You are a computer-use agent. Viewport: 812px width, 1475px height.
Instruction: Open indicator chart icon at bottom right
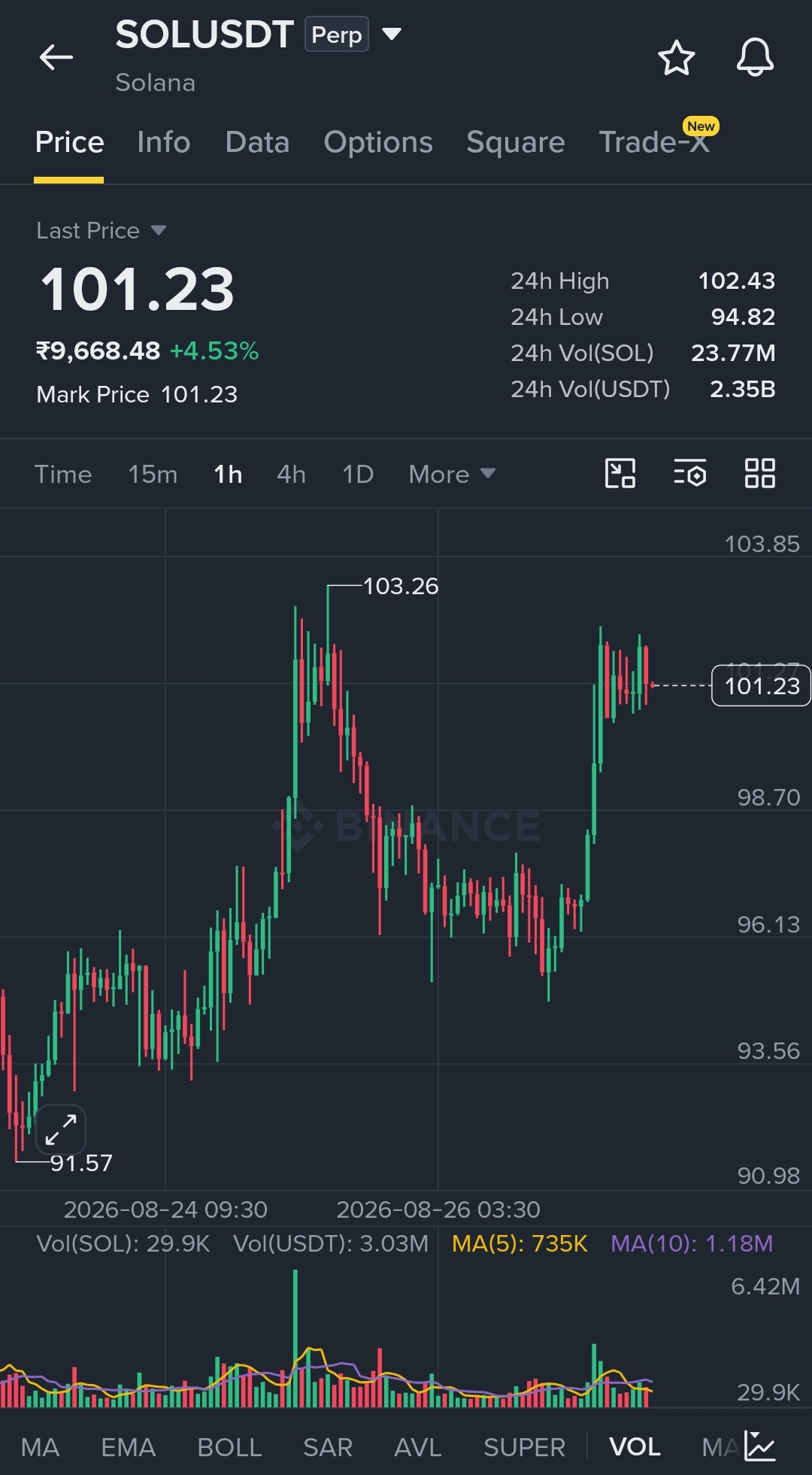[x=760, y=1446]
